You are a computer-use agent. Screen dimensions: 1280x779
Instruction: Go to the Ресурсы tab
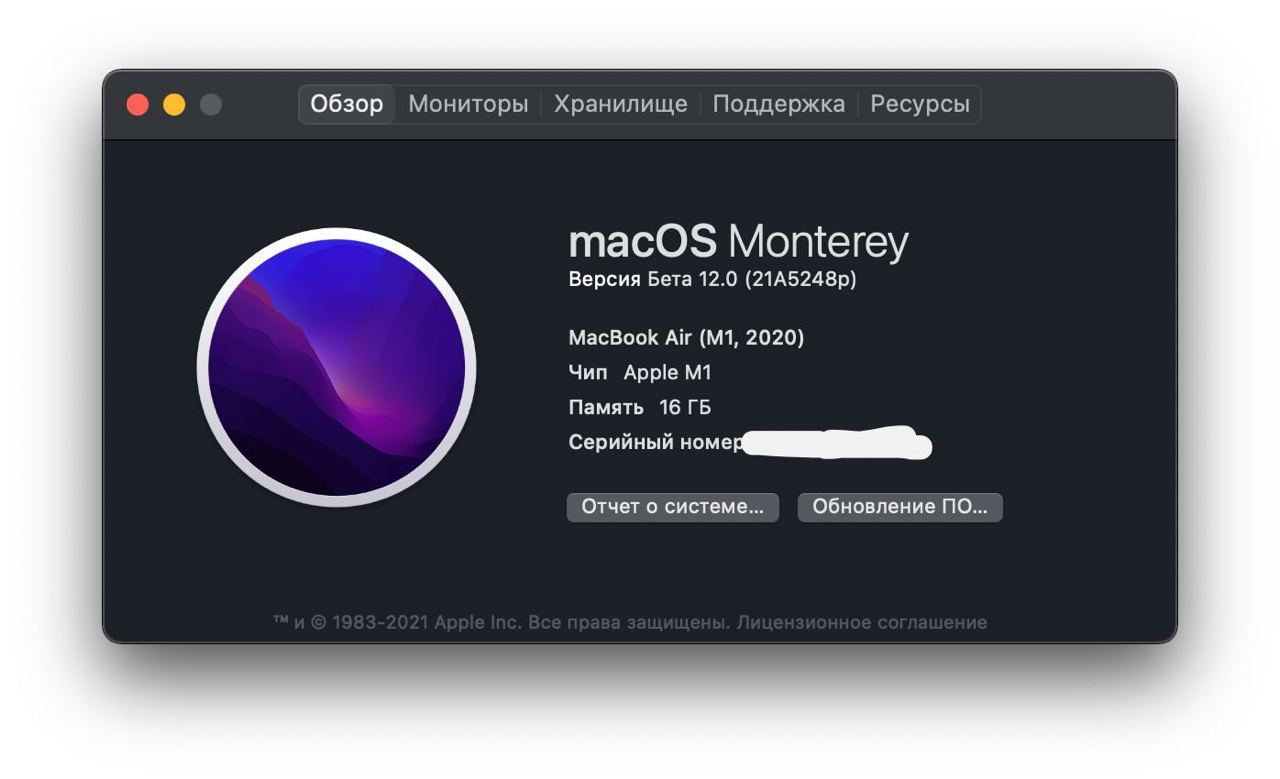(920, 104)
